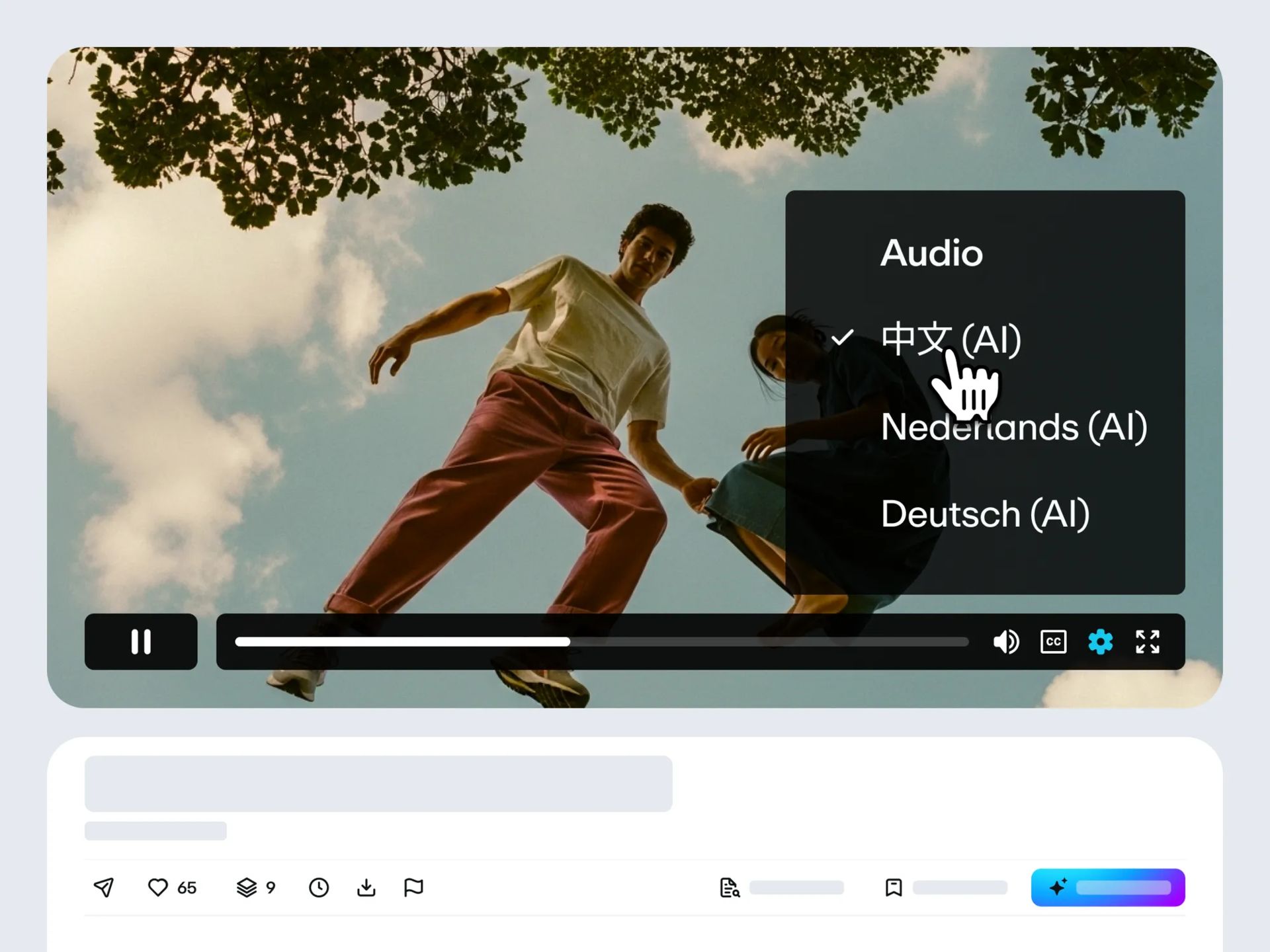Expand the Audio section of the menu
Viewport: 1270px width, 952px height.
pos(931,253)
